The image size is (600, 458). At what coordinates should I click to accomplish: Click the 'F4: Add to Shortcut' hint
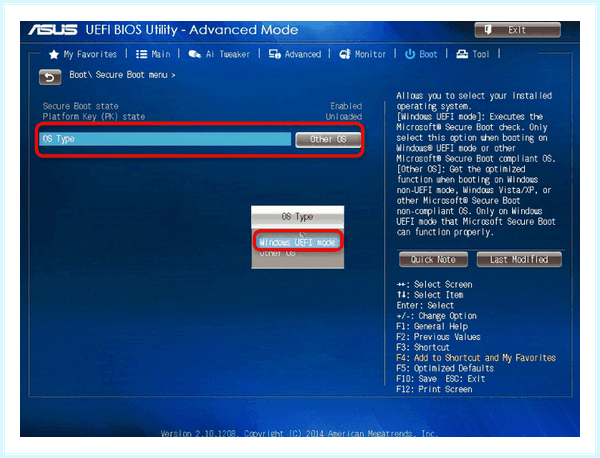point(476,358)
